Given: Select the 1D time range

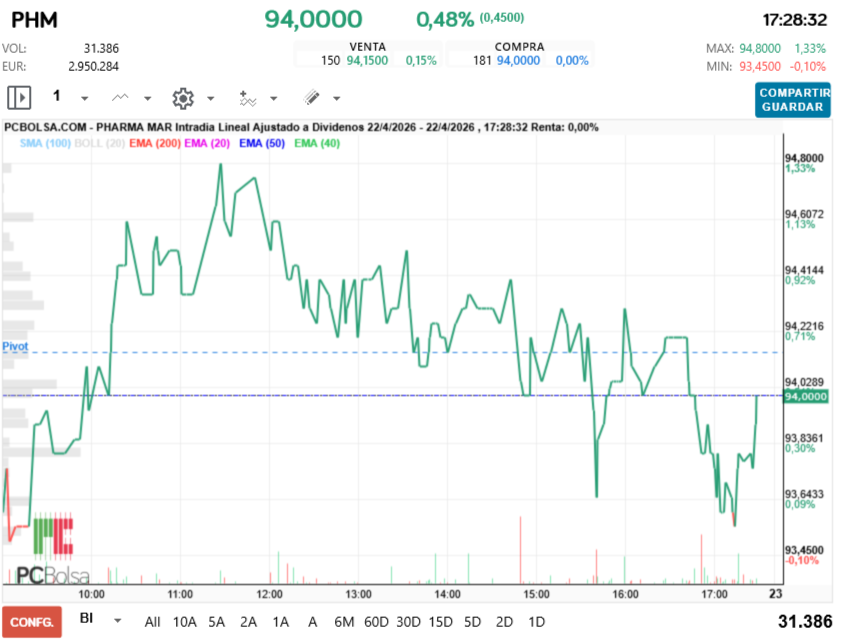Looking at the screenshot, I should tap(536, 622).
